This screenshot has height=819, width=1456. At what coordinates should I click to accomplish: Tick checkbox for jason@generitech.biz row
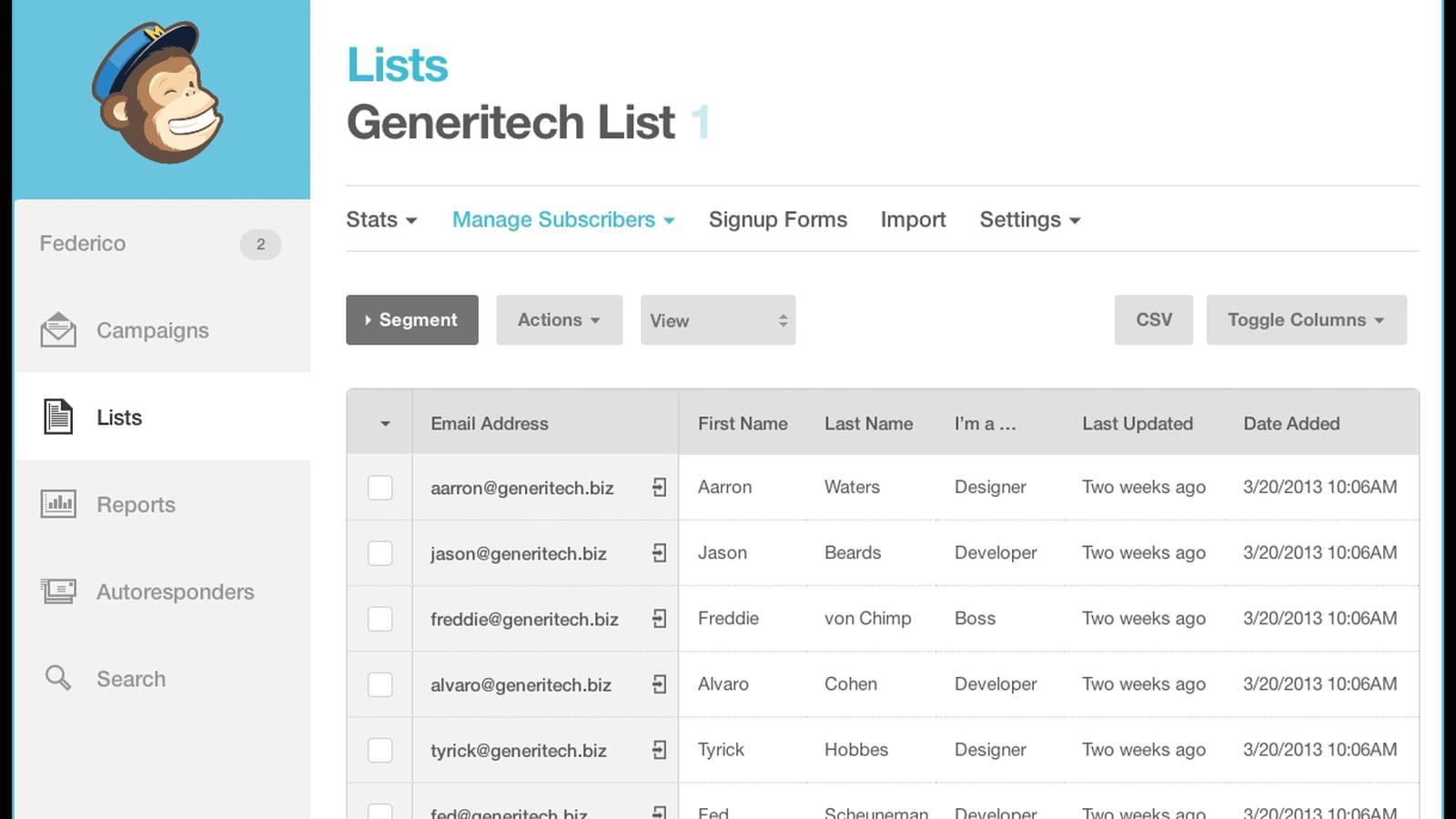click(380, 553)
